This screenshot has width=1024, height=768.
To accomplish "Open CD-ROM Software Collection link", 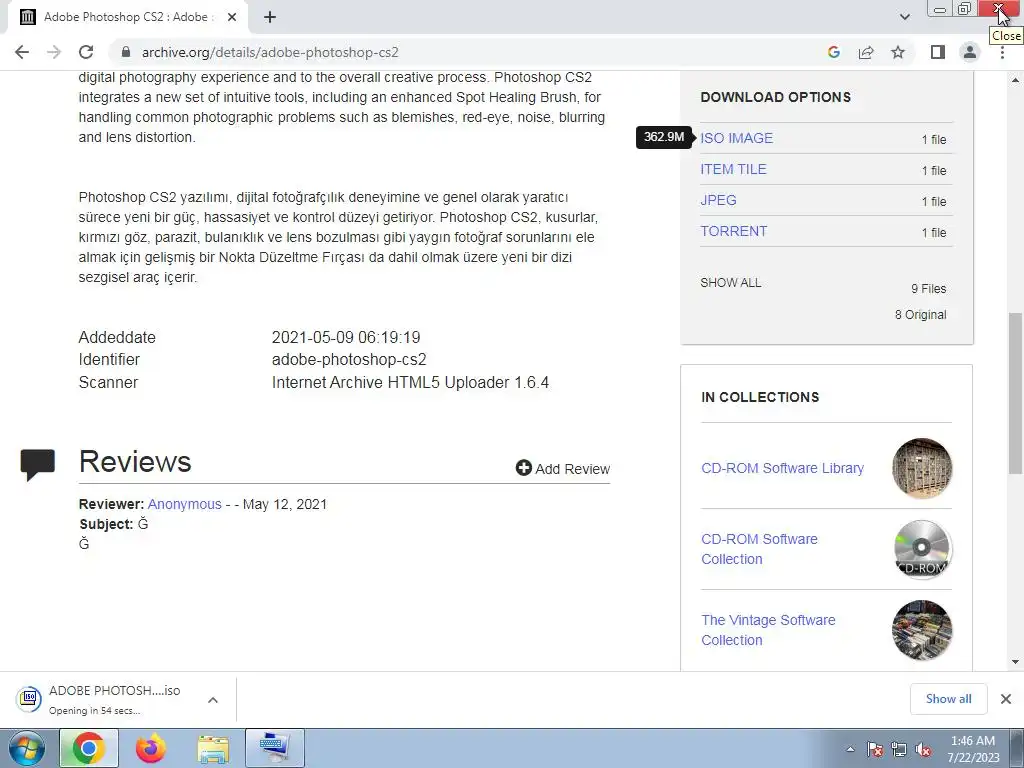I will coord(759,549).
